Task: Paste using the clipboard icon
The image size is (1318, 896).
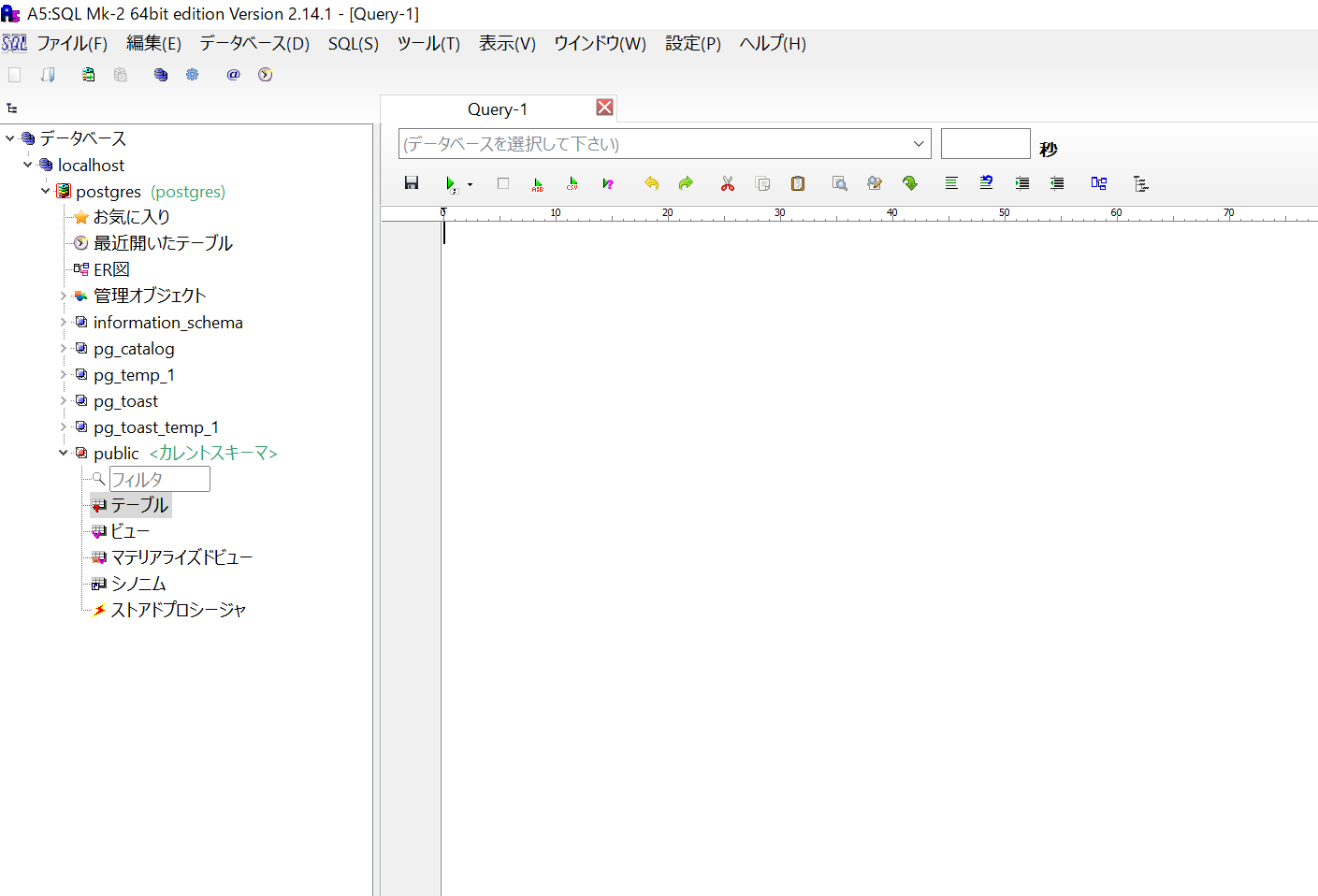Action: [x=798, y=183]
